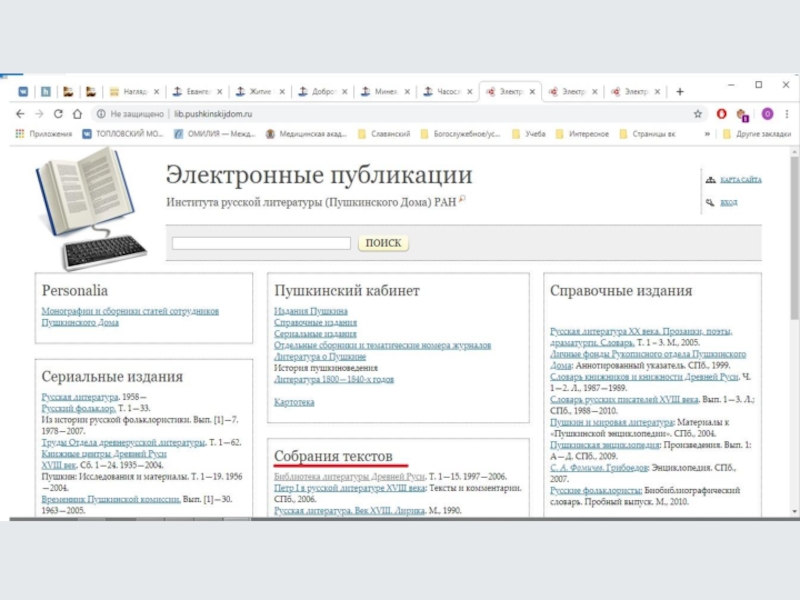Open the Картотека link
The width and height of the screenshot is (800, 600).
click(294, 402)
